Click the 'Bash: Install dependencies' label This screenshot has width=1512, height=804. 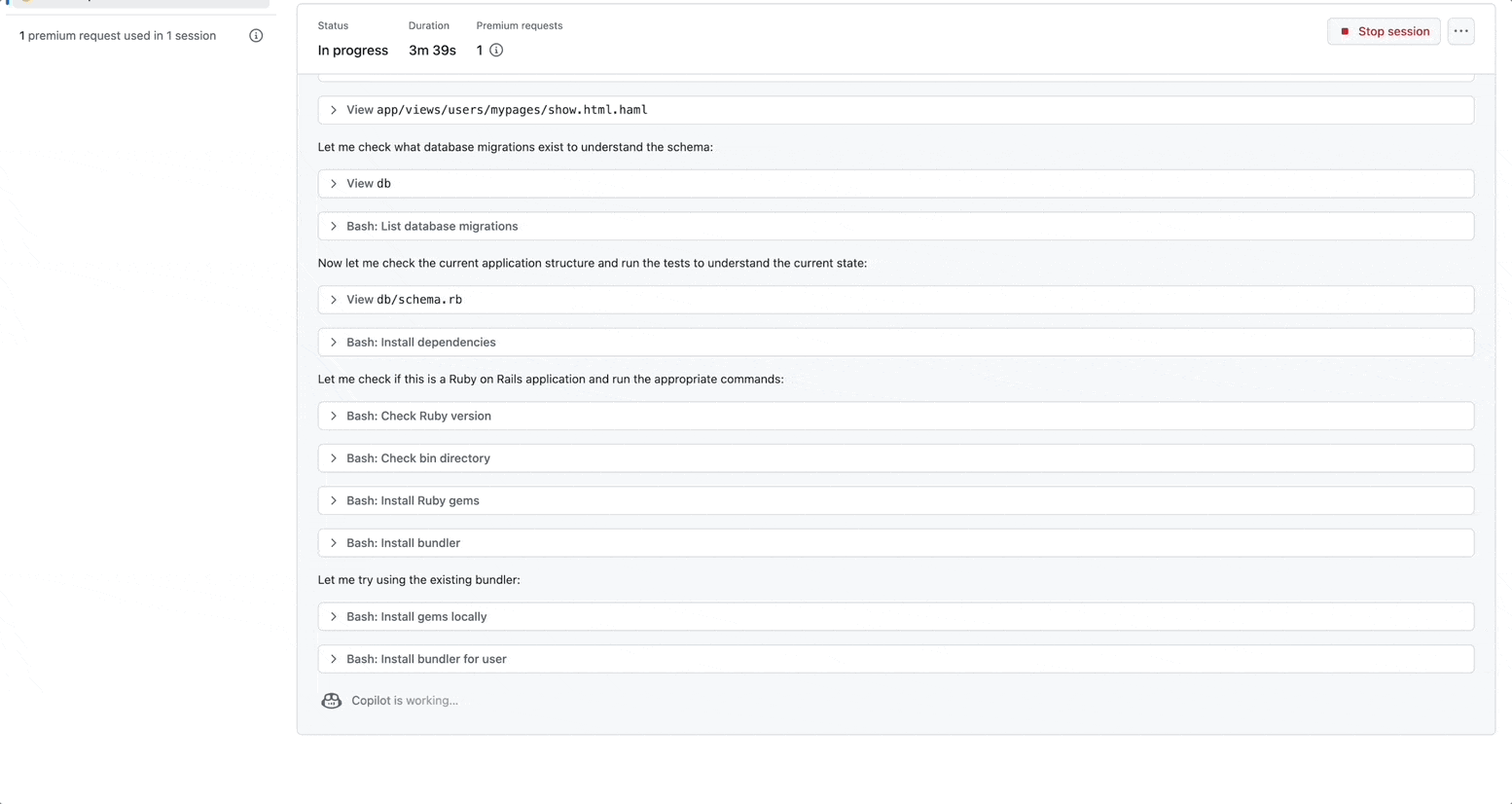click(421, 343)
